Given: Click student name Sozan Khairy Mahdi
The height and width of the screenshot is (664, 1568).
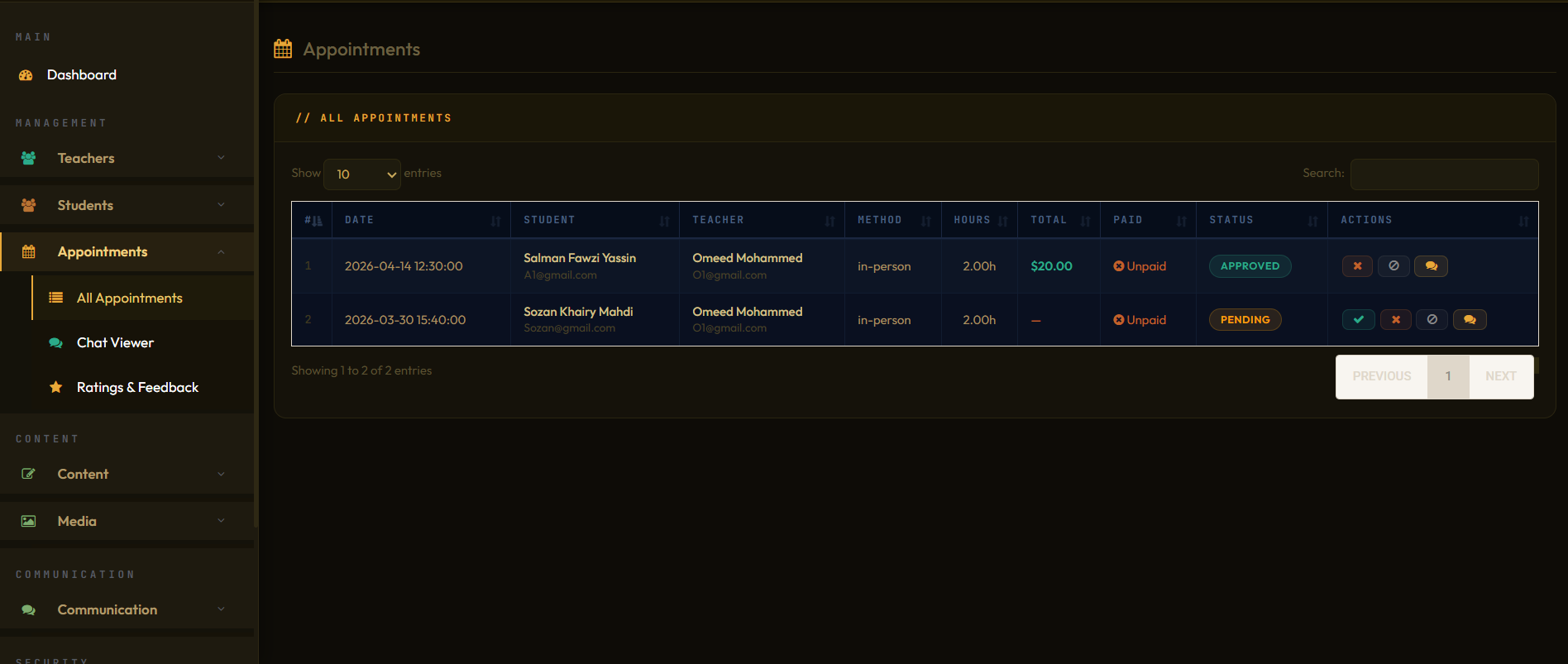Looking at the screenshot, I should click(578, 312).
